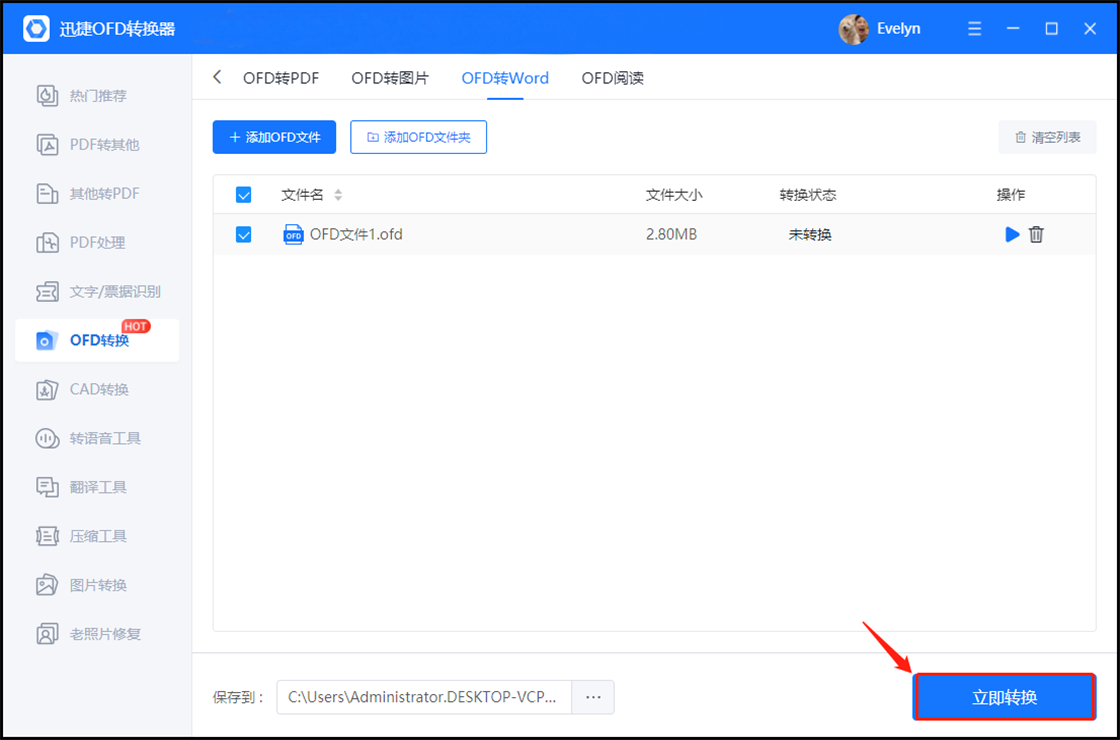1120x740 pixels.
Task: Browse the save folder with the ellipsis button
Action: tap(593, 697)
